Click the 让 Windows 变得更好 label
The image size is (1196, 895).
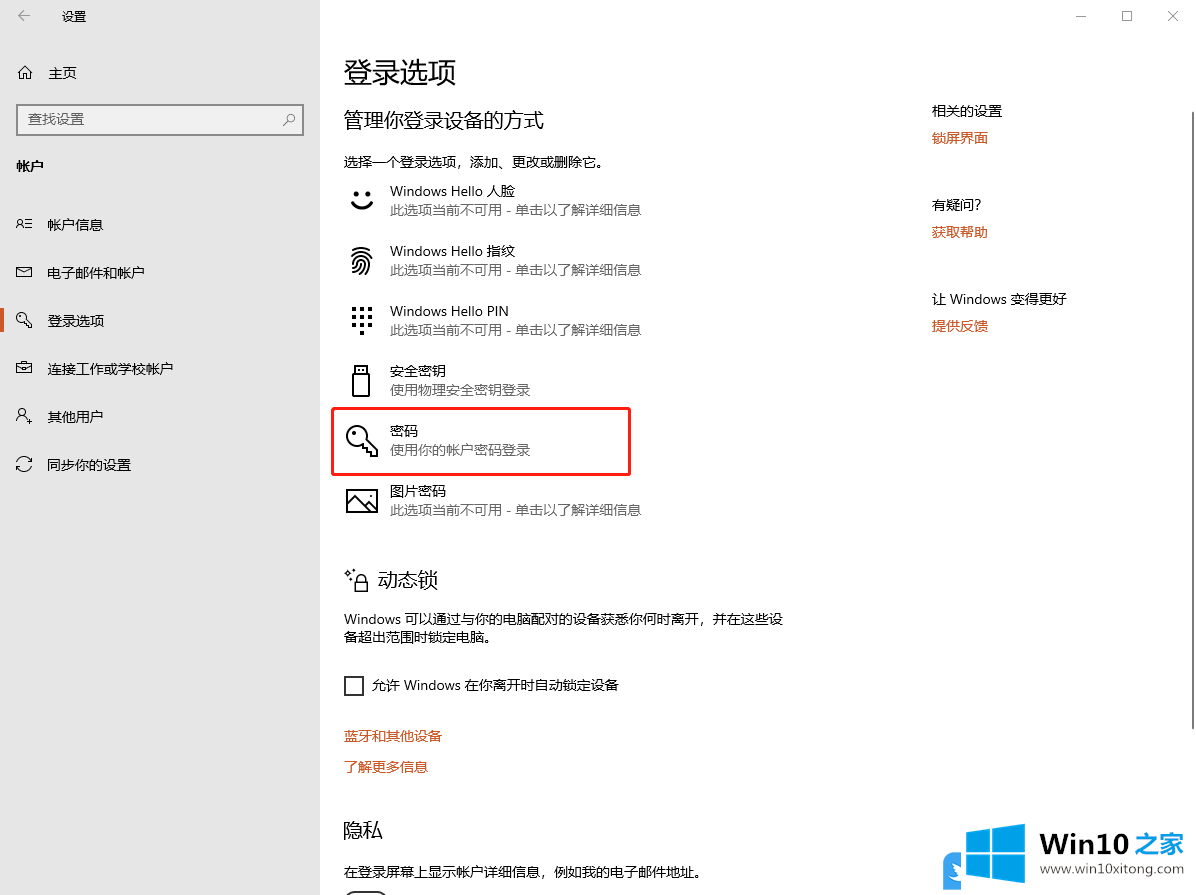click(x=998, y=299)
